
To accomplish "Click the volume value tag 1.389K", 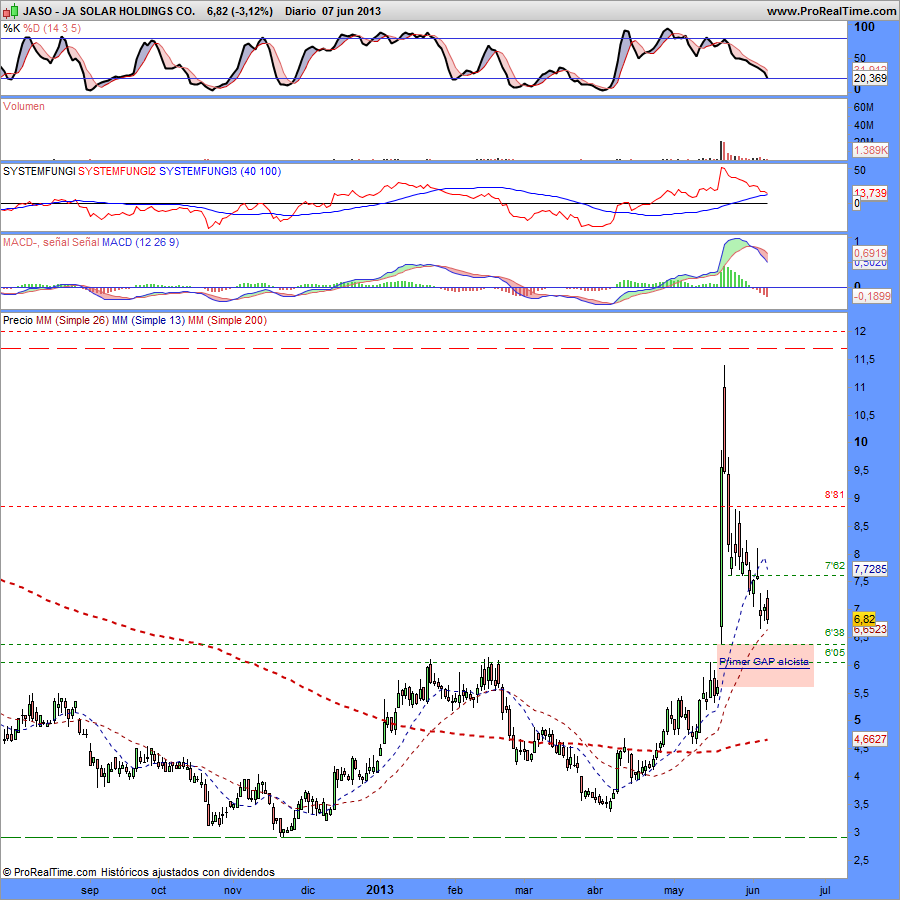I will [870, 150].
